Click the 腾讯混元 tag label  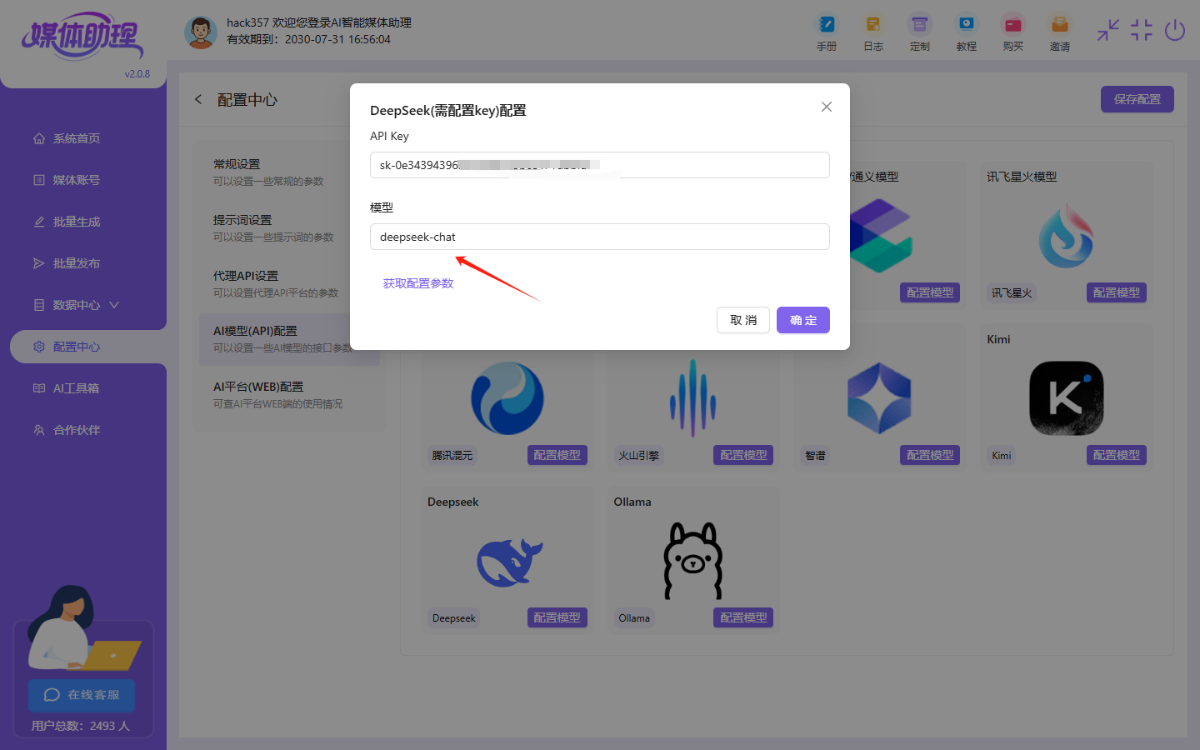tap(453, 455)
